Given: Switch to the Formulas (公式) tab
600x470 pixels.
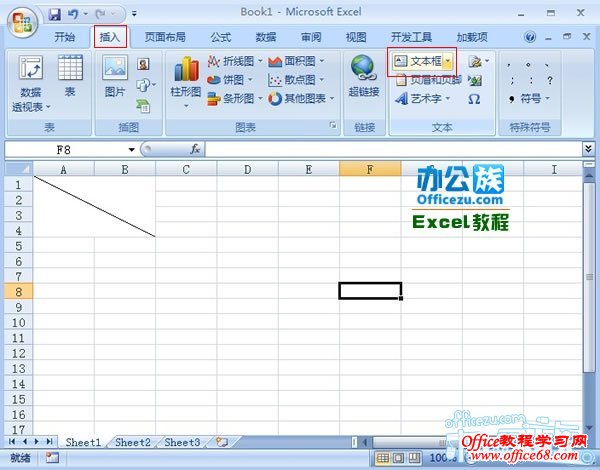Looking at the screenshot, I should click(x=221, y=37).
